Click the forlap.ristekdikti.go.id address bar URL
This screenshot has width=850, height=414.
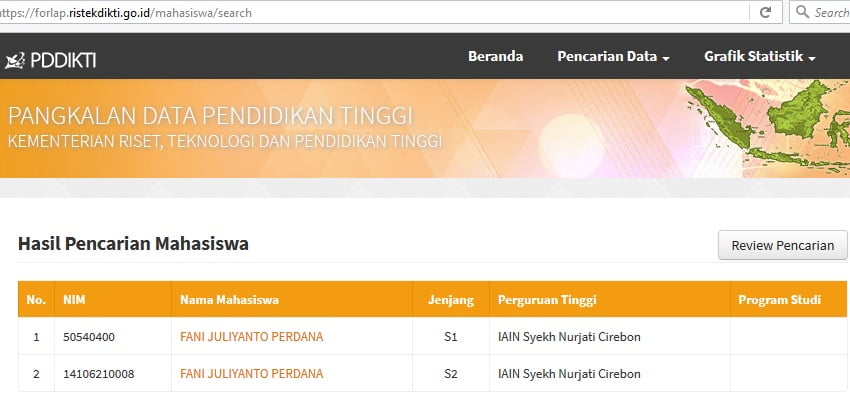click(130, 13)
